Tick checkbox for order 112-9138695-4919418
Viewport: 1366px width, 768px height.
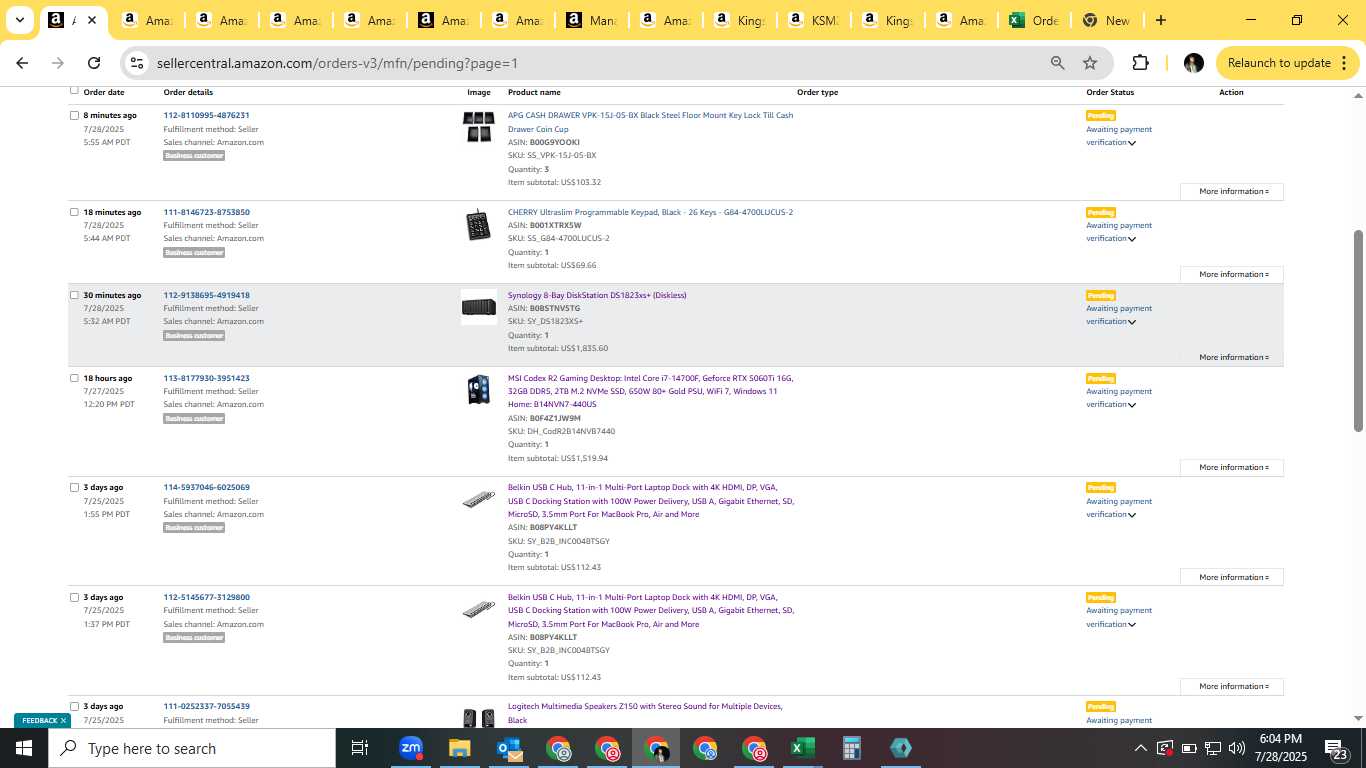coord(74,295)
